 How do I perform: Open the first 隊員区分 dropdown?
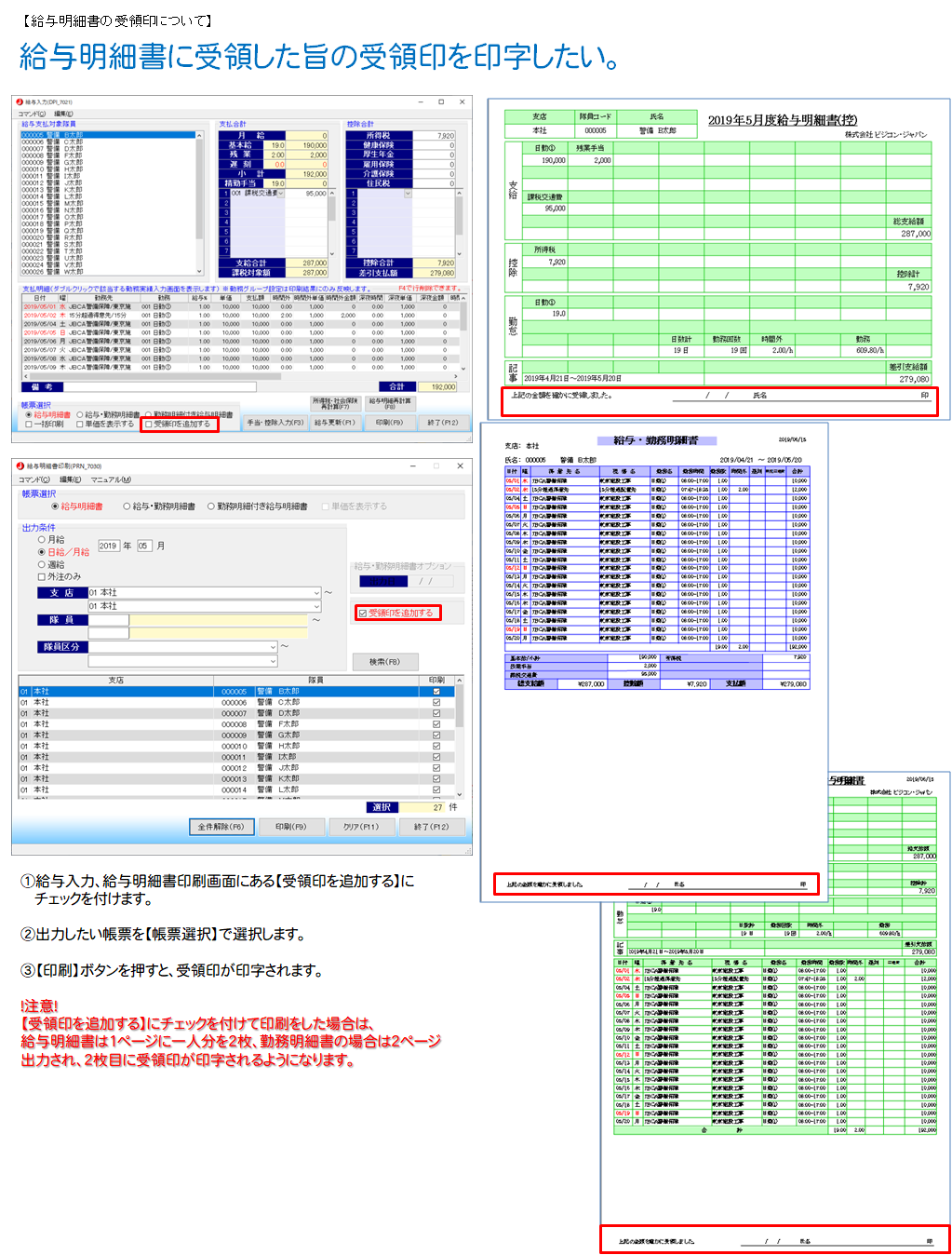273,647
